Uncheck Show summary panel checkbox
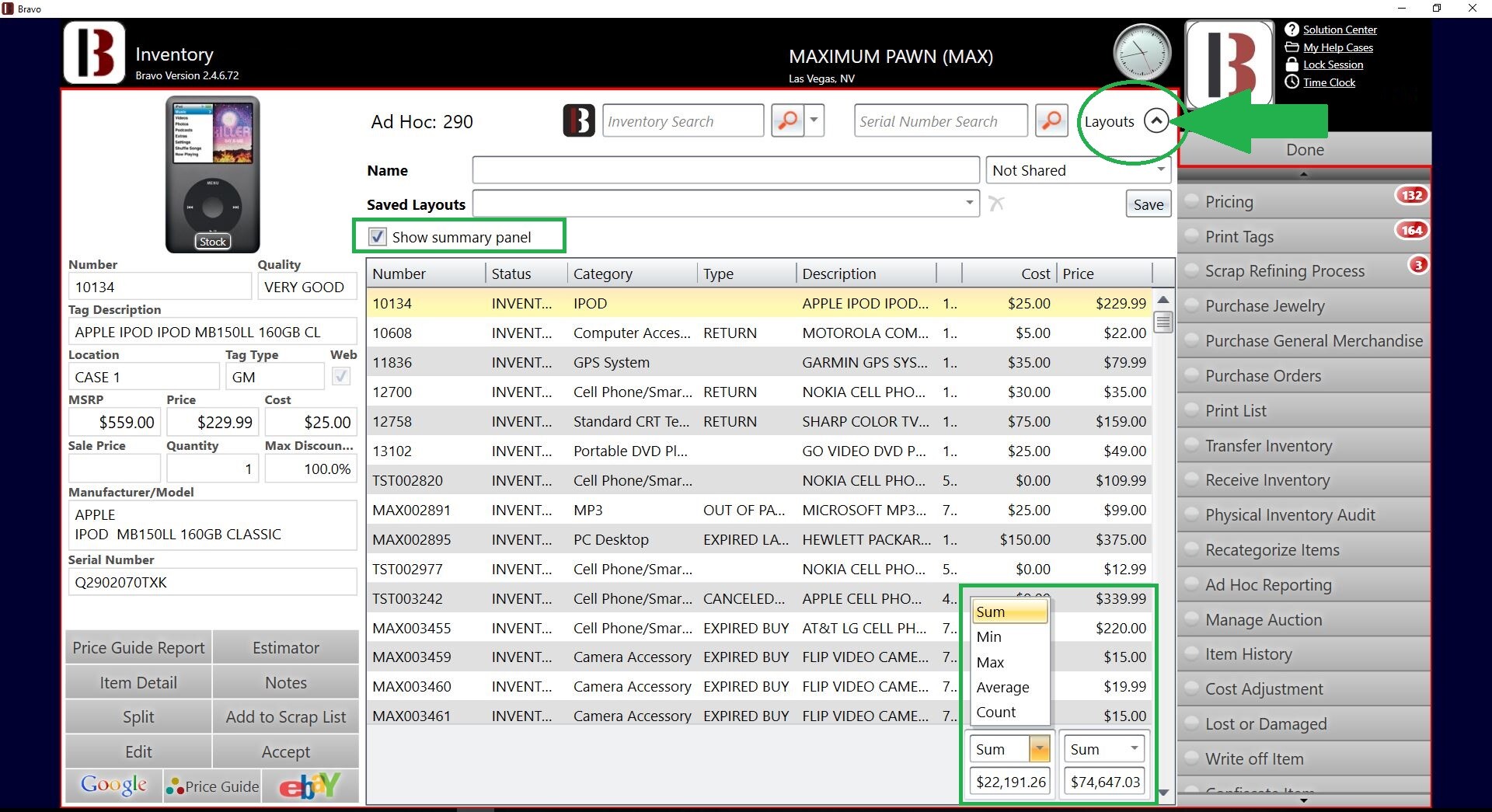The width and height of the screenshot is (1492, 812). [x=378, y=236]
